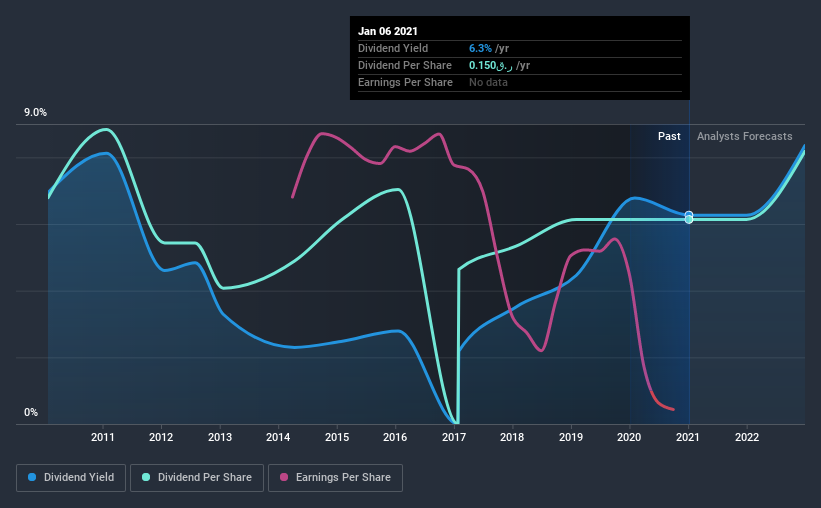
Task: Click the 2011 label on the x-axis
Action: coord(103,437)
